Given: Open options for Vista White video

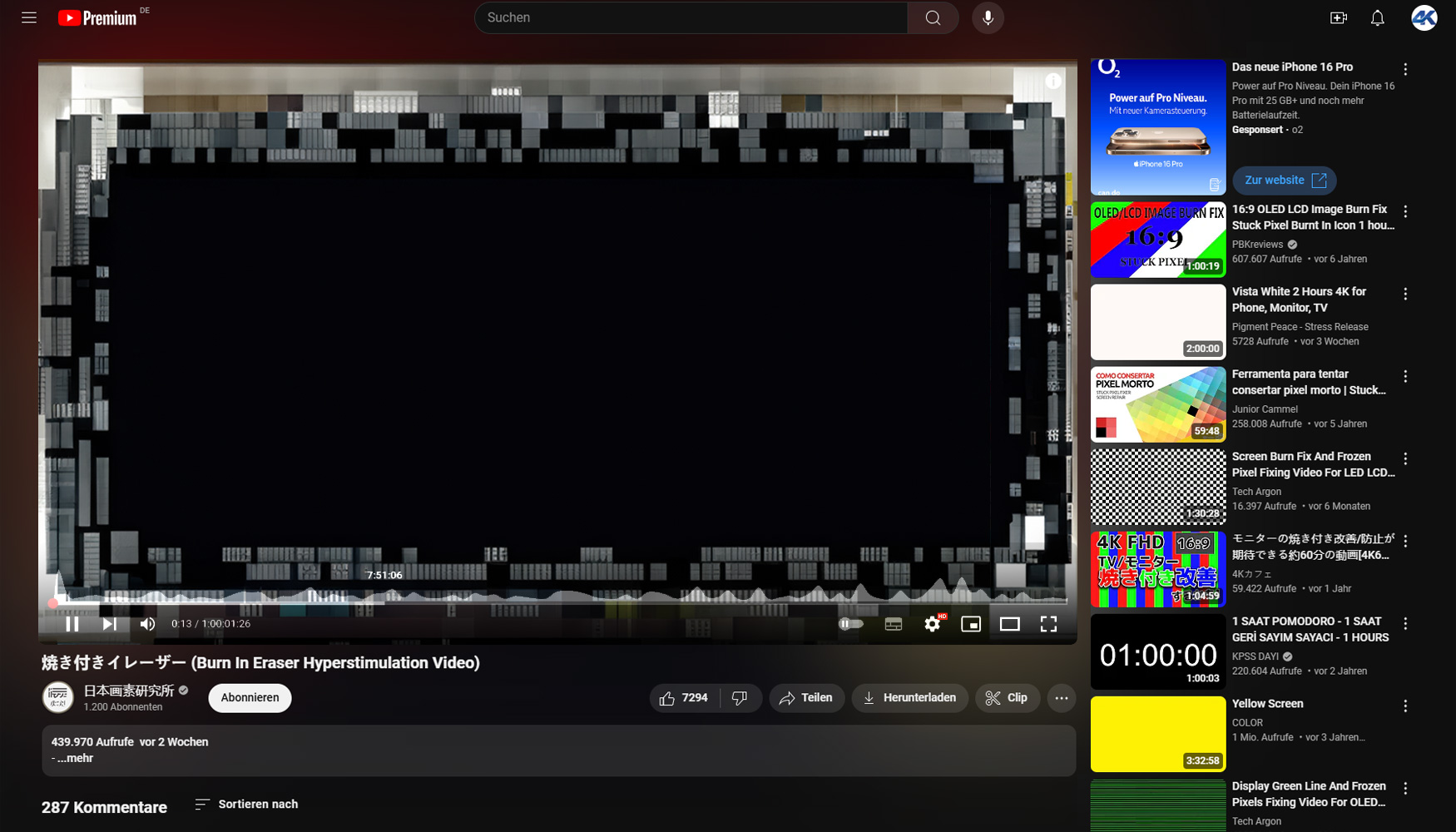Looking at the screenshot, I should (x=1405, y=294).
